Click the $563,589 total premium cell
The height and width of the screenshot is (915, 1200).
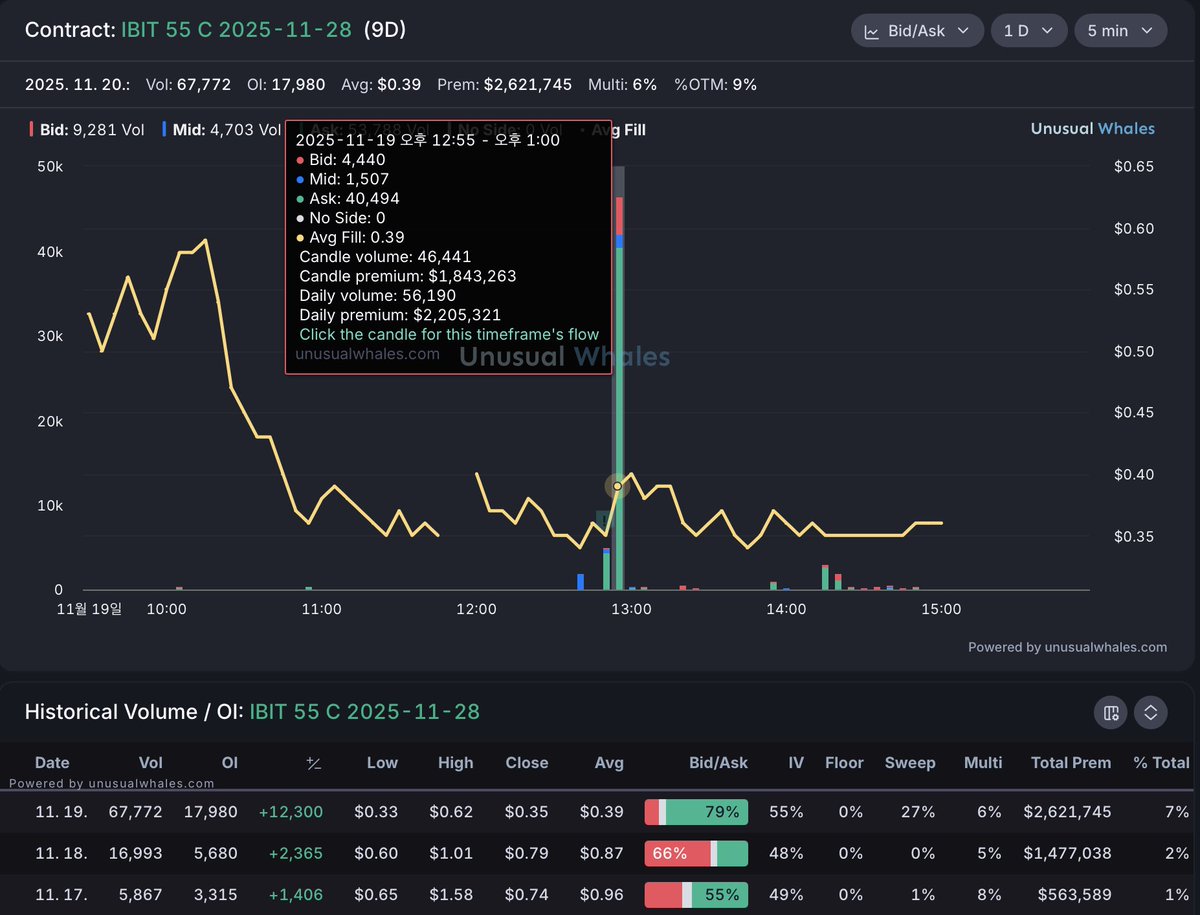[x=1075, y=895]
